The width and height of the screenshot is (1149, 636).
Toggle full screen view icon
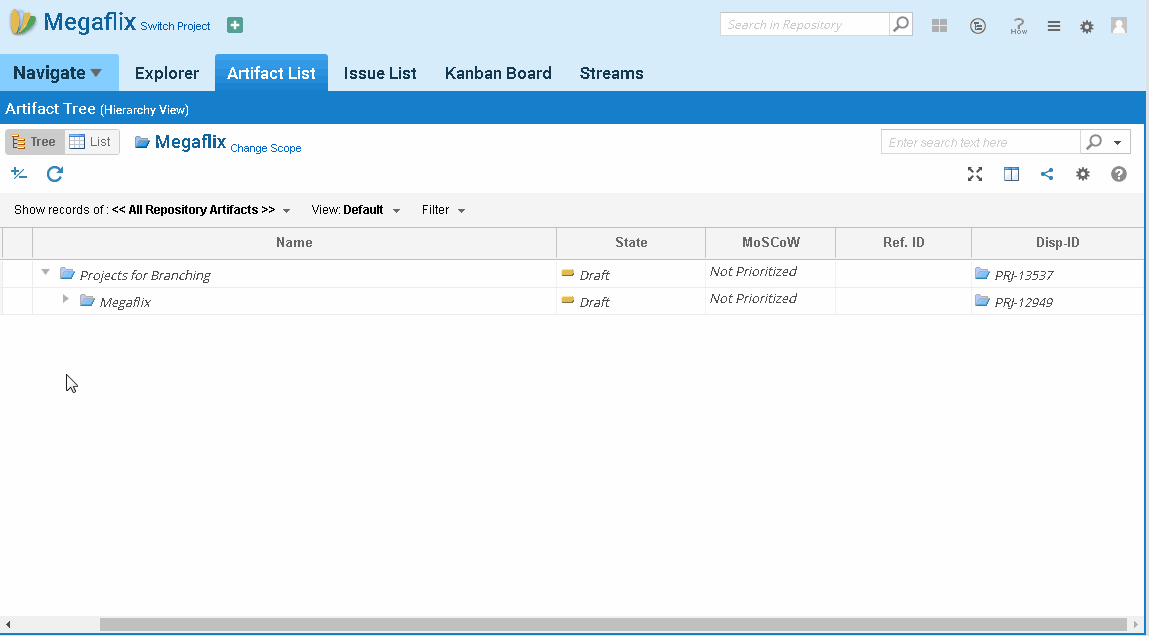pos(975,174)
